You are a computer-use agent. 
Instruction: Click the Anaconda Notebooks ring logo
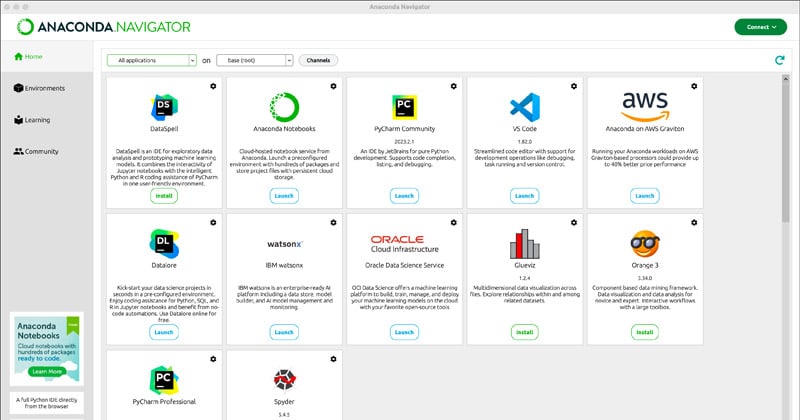point(284,107)
